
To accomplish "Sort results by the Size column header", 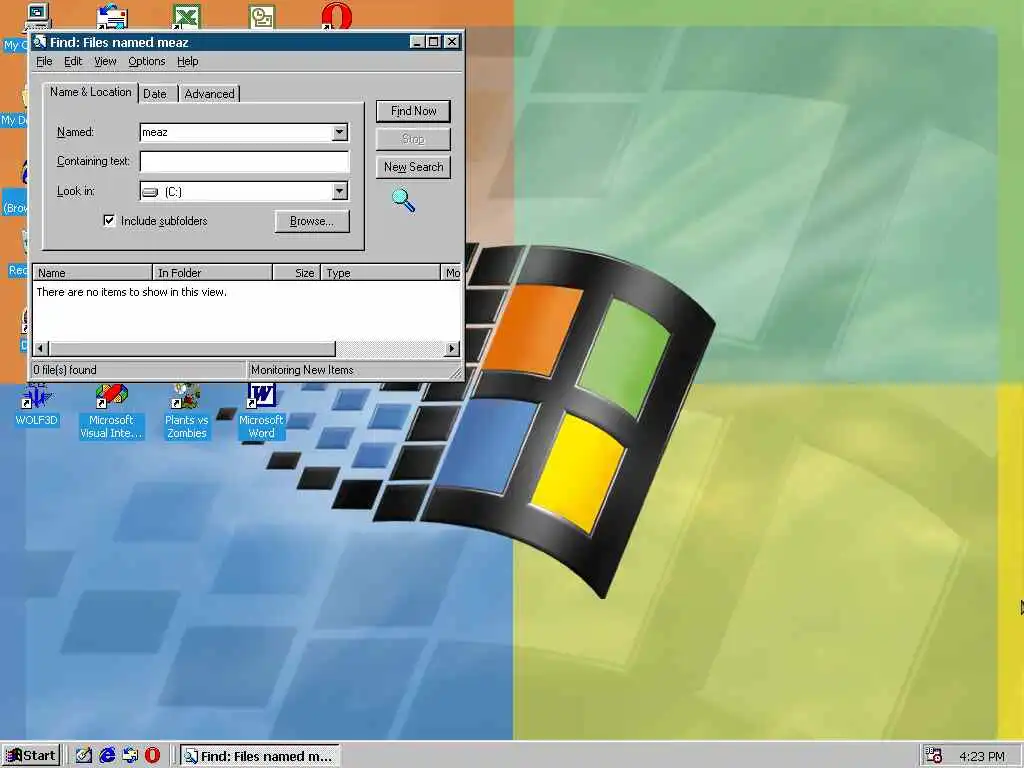I will 296,272.
